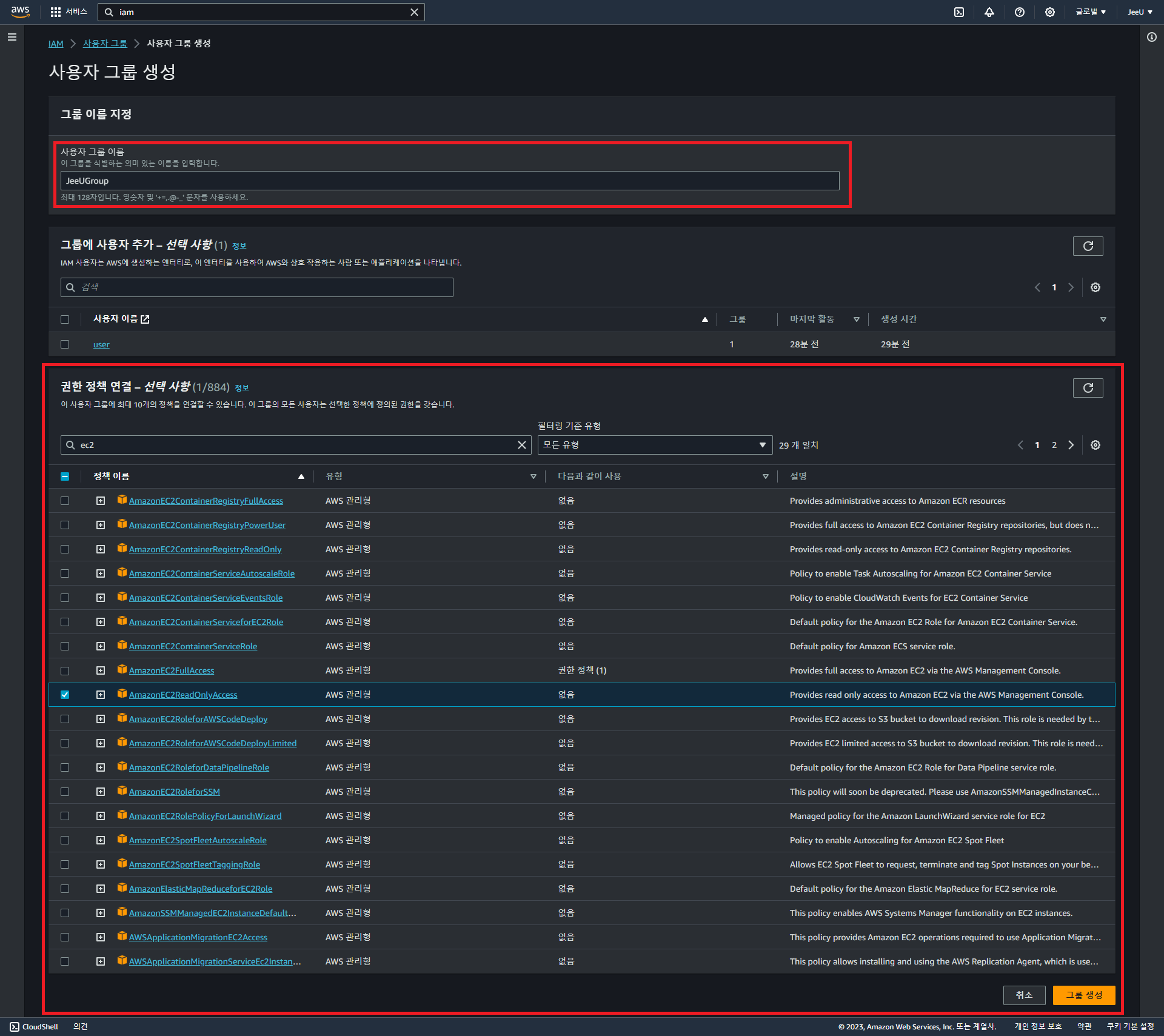Open the notifications bell icon
The height and width of the screenshot is (1036, 1164).
(x=989, y=12)
